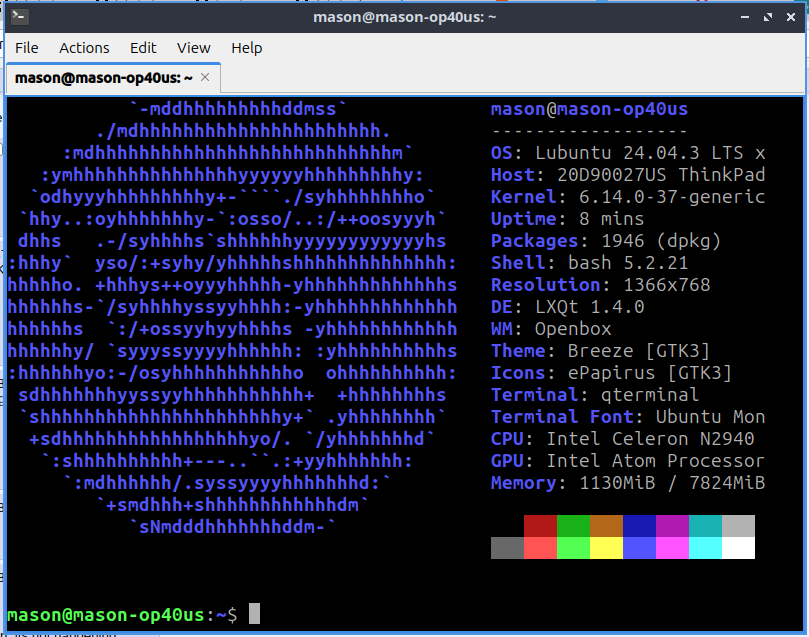The height and width of the screenshot is (637, 809).
Task: Click the 'CPU: Intel Celeron N2940' line
Action: (622, 439)
